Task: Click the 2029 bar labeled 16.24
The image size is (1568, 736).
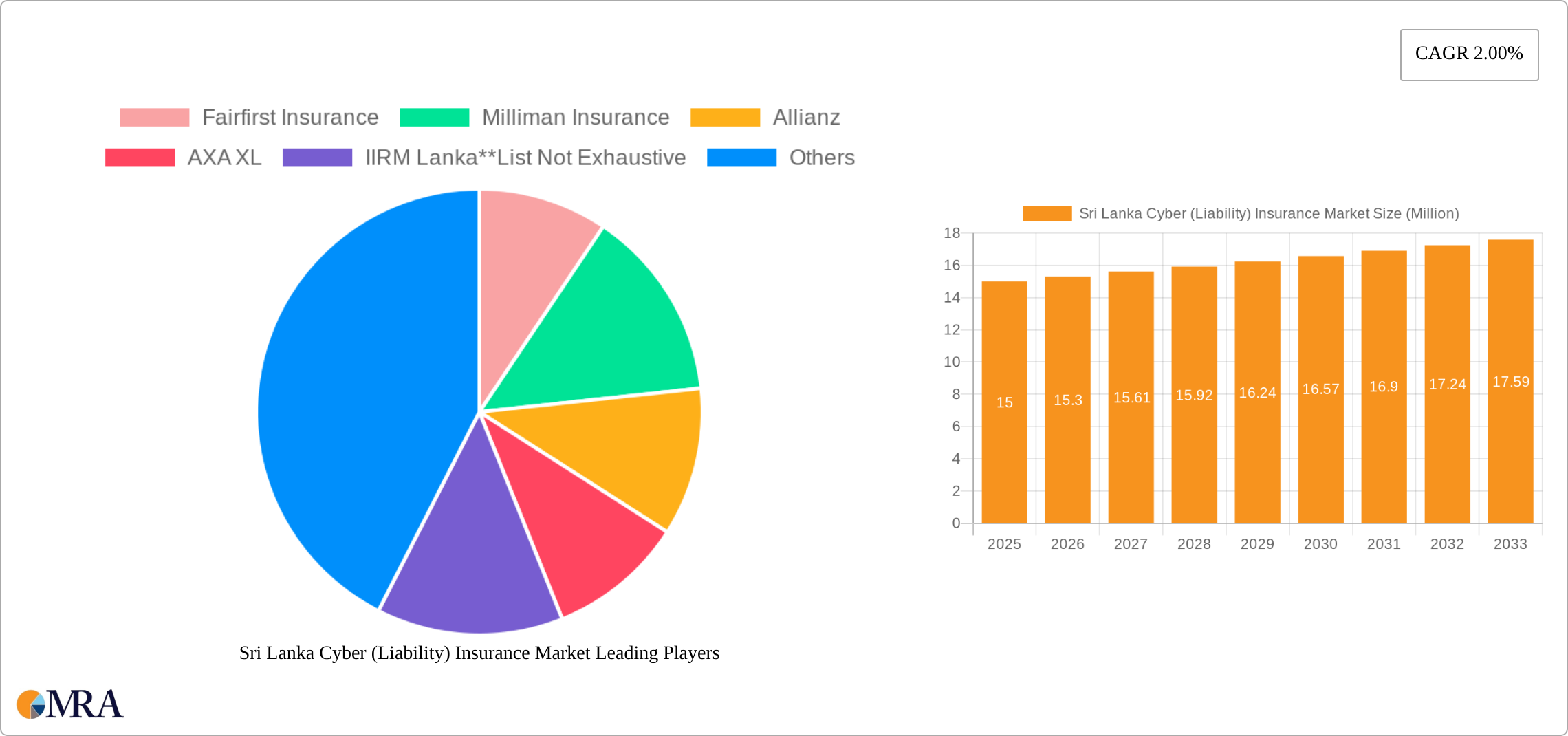Action: 1257,392
